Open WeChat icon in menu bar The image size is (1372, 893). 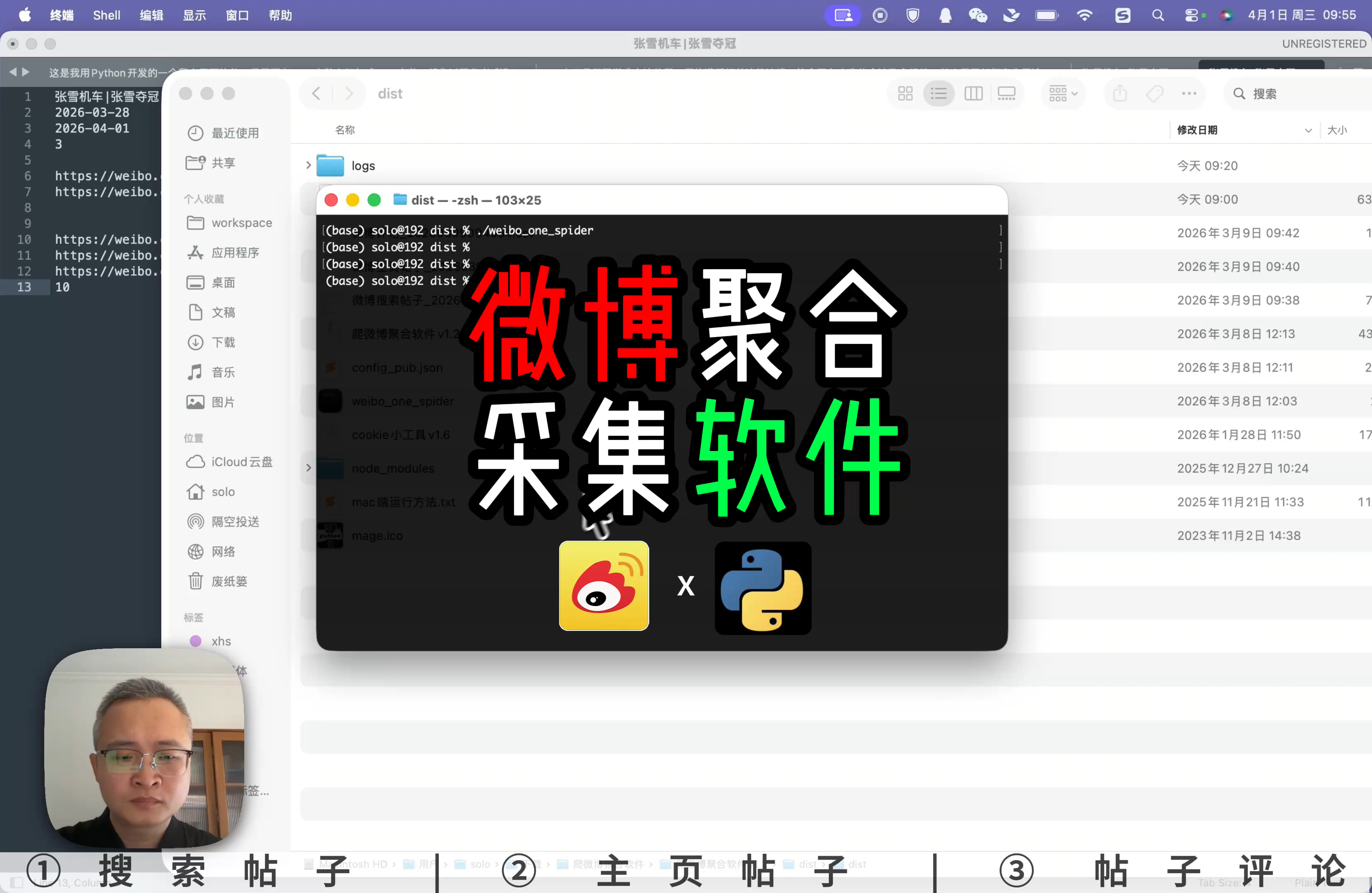(x=978, y=15)
